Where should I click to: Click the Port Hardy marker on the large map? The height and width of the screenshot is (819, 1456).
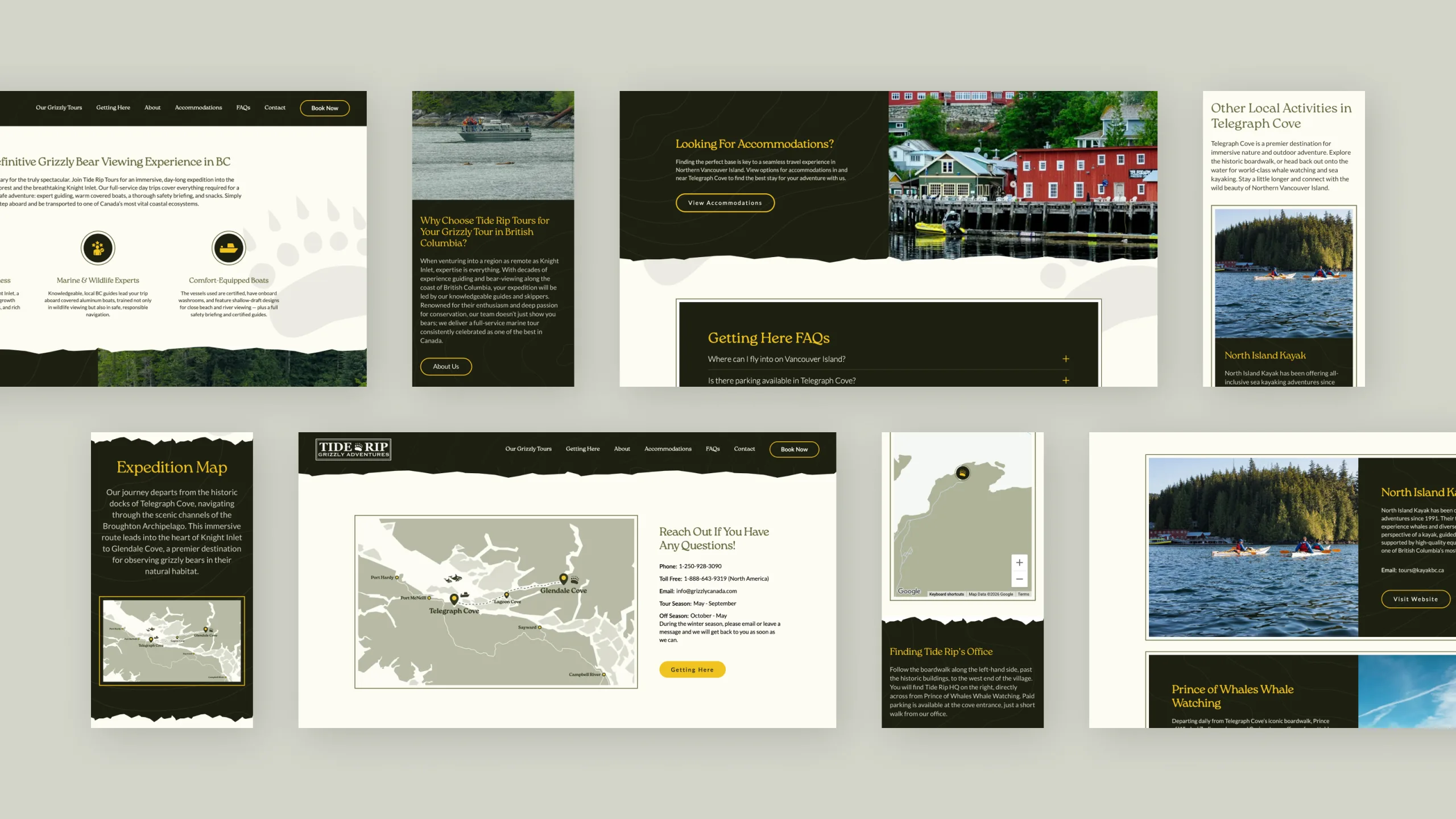[x=396, y=577]
